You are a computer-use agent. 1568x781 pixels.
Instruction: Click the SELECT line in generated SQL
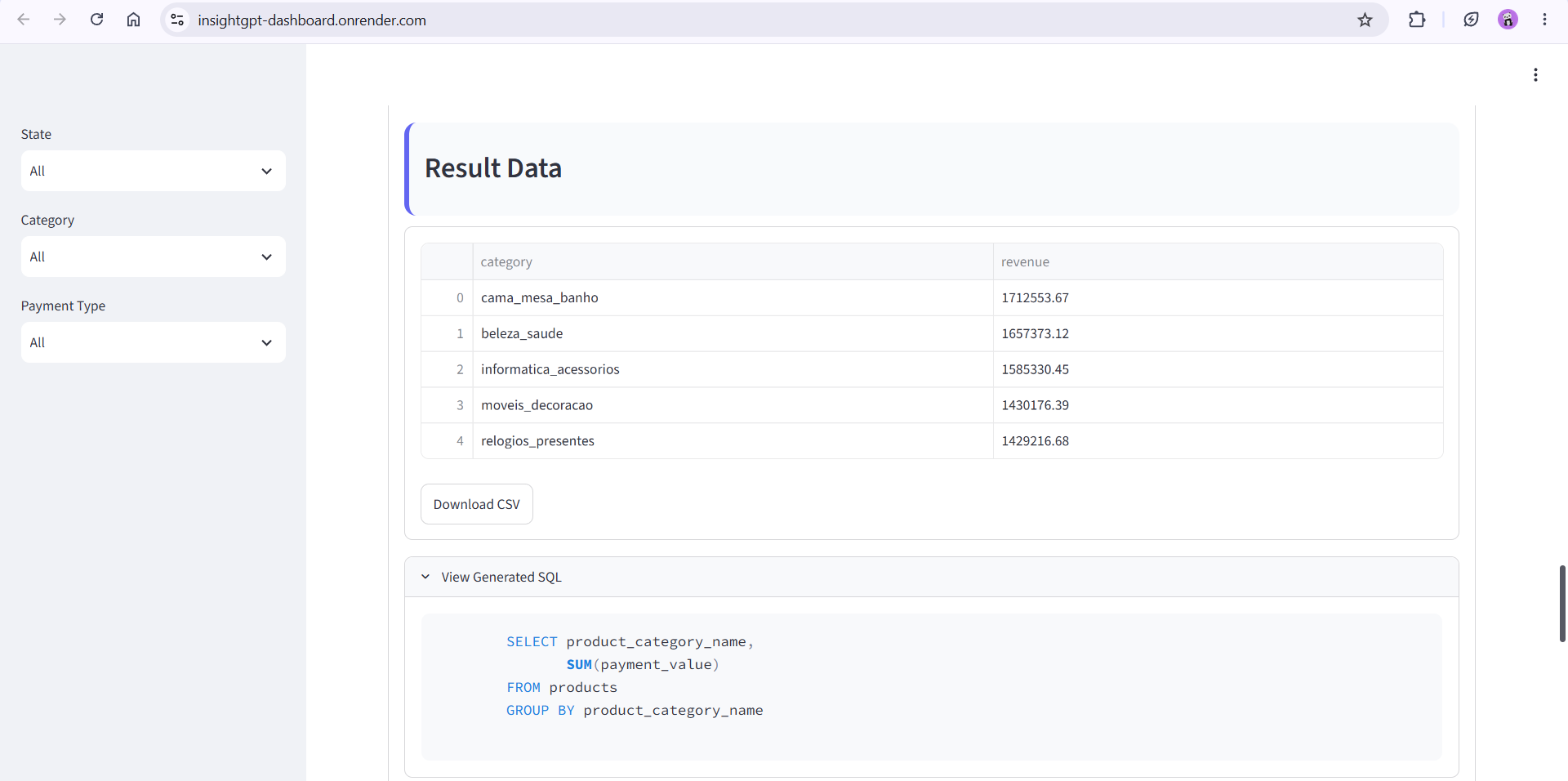pyautogui.click(x=630, y=642)
